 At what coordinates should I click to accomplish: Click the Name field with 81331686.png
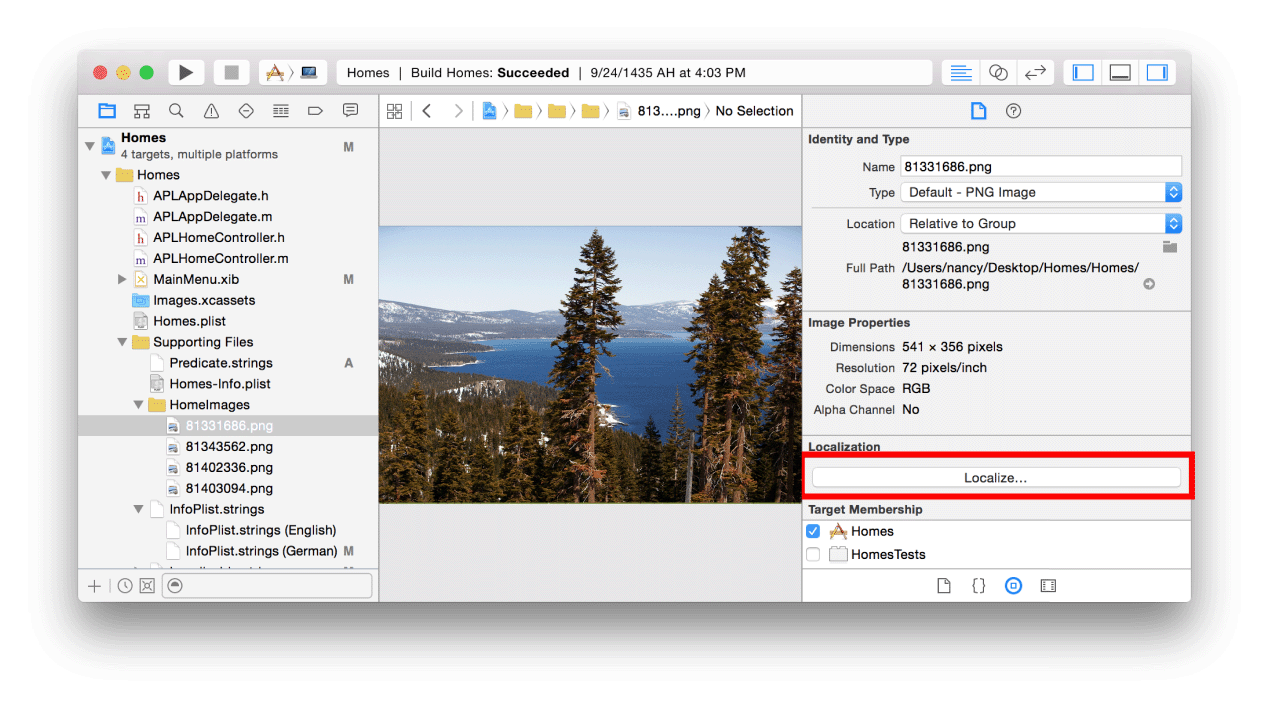point(1040,167)
